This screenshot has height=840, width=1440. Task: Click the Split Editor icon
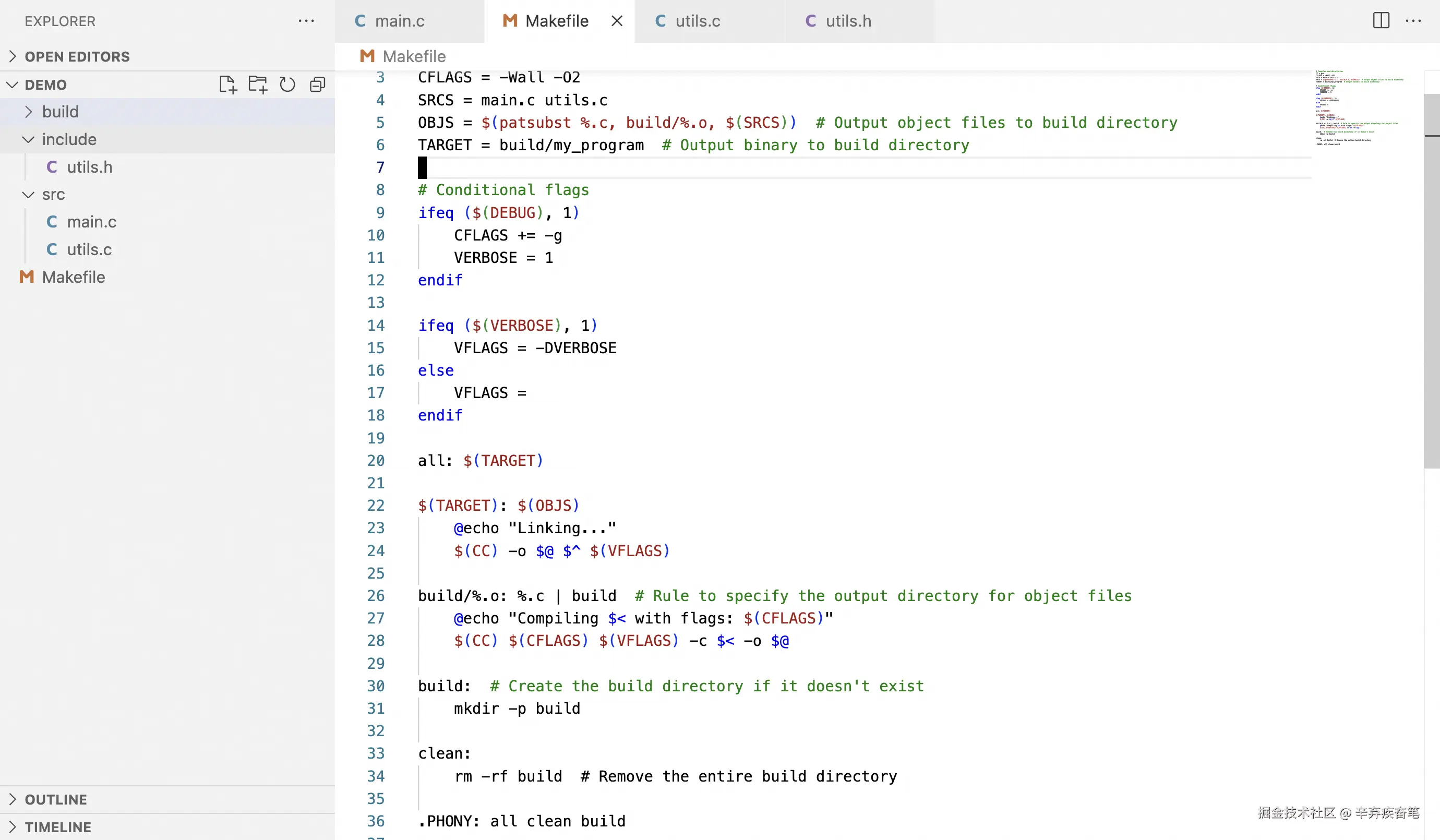(1381, 20)
